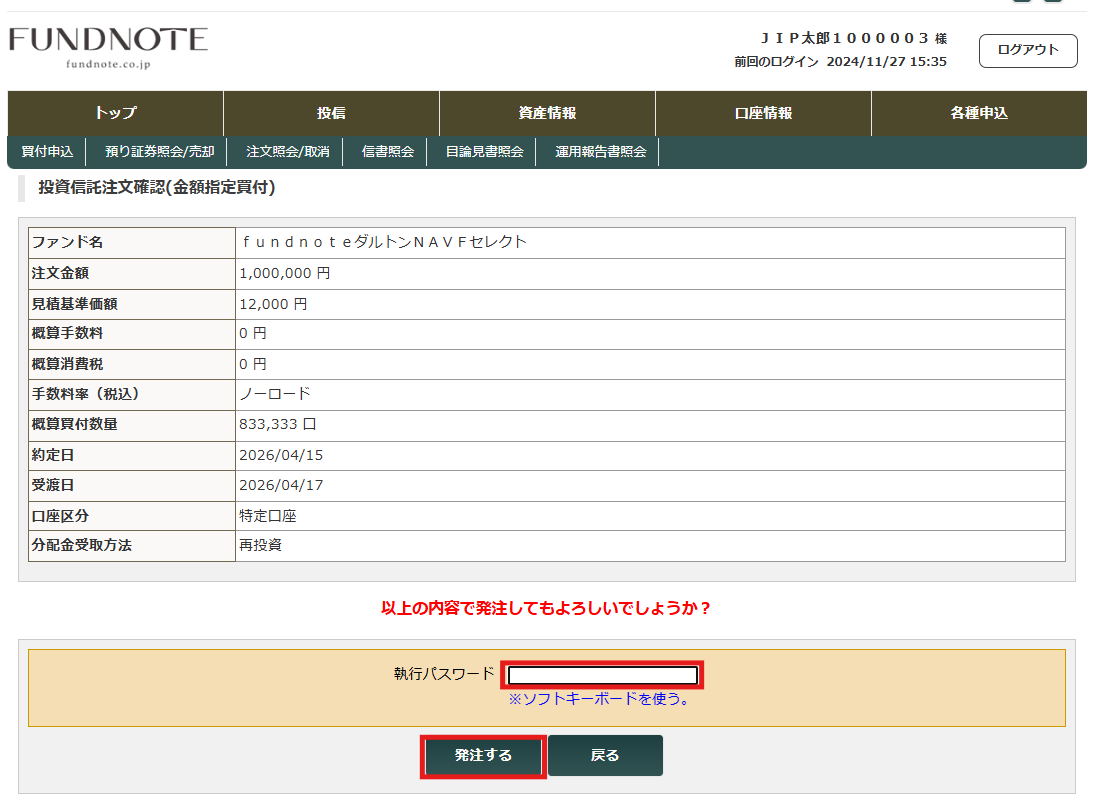Viewport: 1095px width, 796px height.
Task: Switch to the 投信 navigation tab
Action: 330,114
